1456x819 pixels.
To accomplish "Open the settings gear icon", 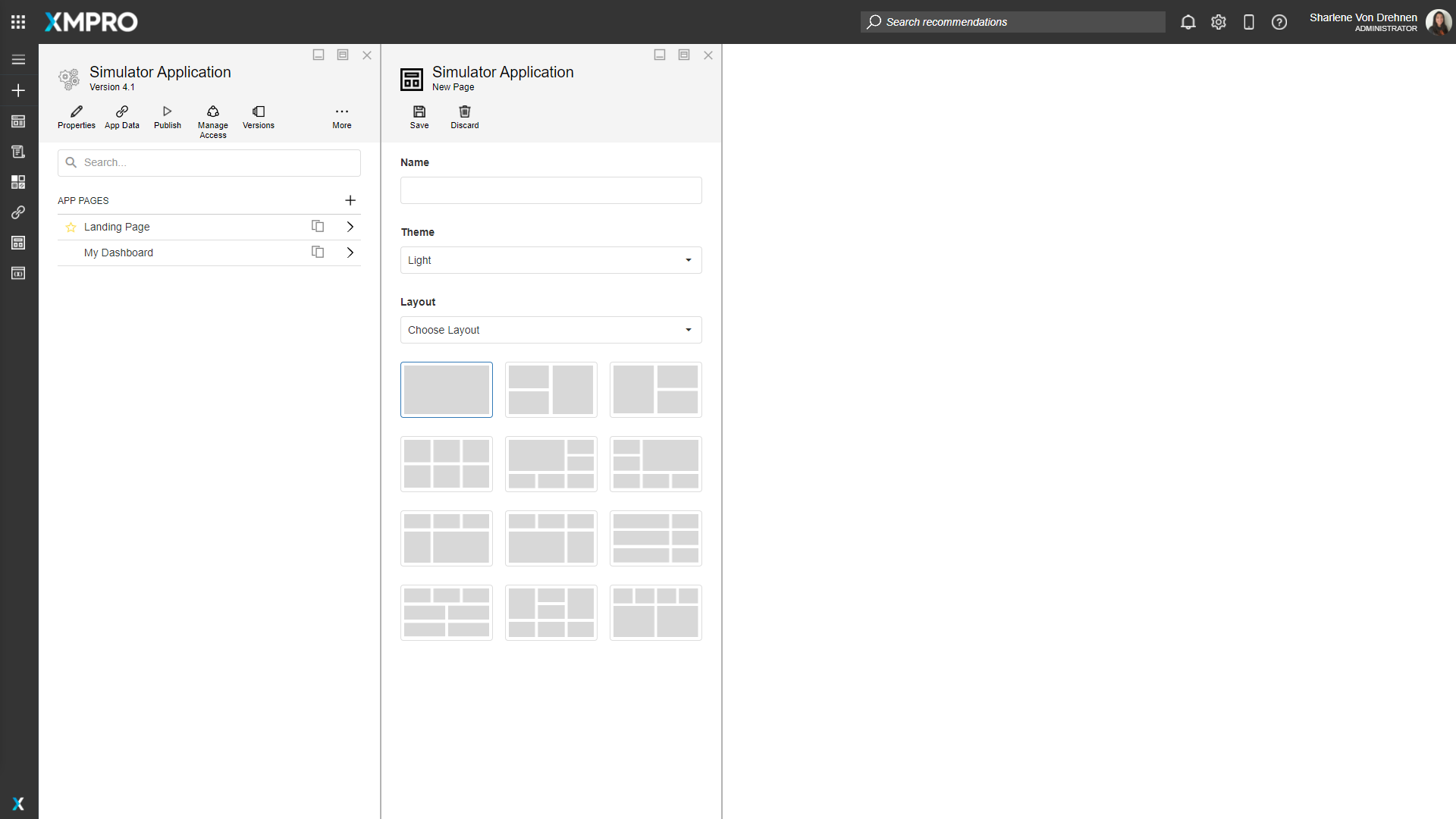I will coord(1219,22).
